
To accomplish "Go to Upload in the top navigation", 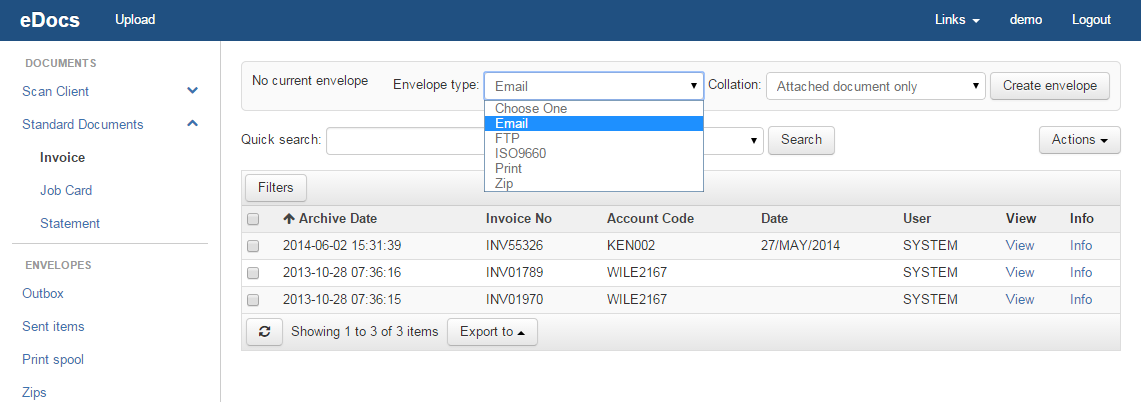I will [135, 20].
